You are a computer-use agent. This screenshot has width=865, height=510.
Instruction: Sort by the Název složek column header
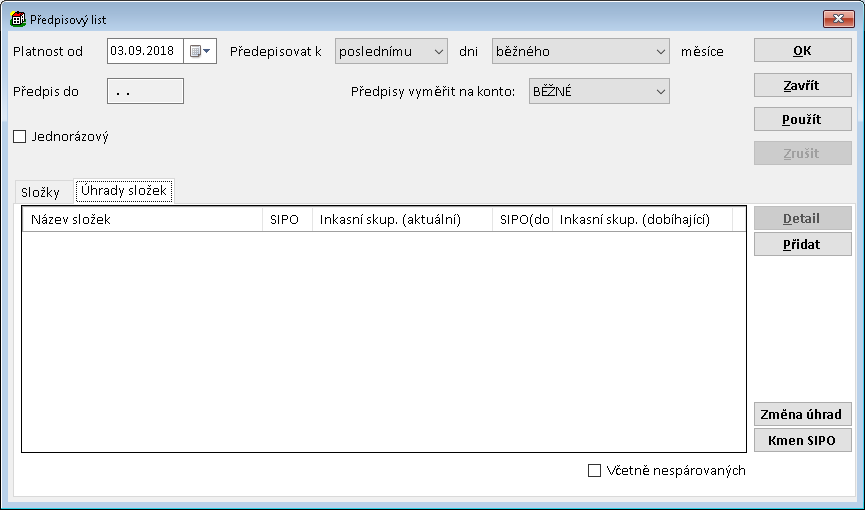[x=141, y=220]
